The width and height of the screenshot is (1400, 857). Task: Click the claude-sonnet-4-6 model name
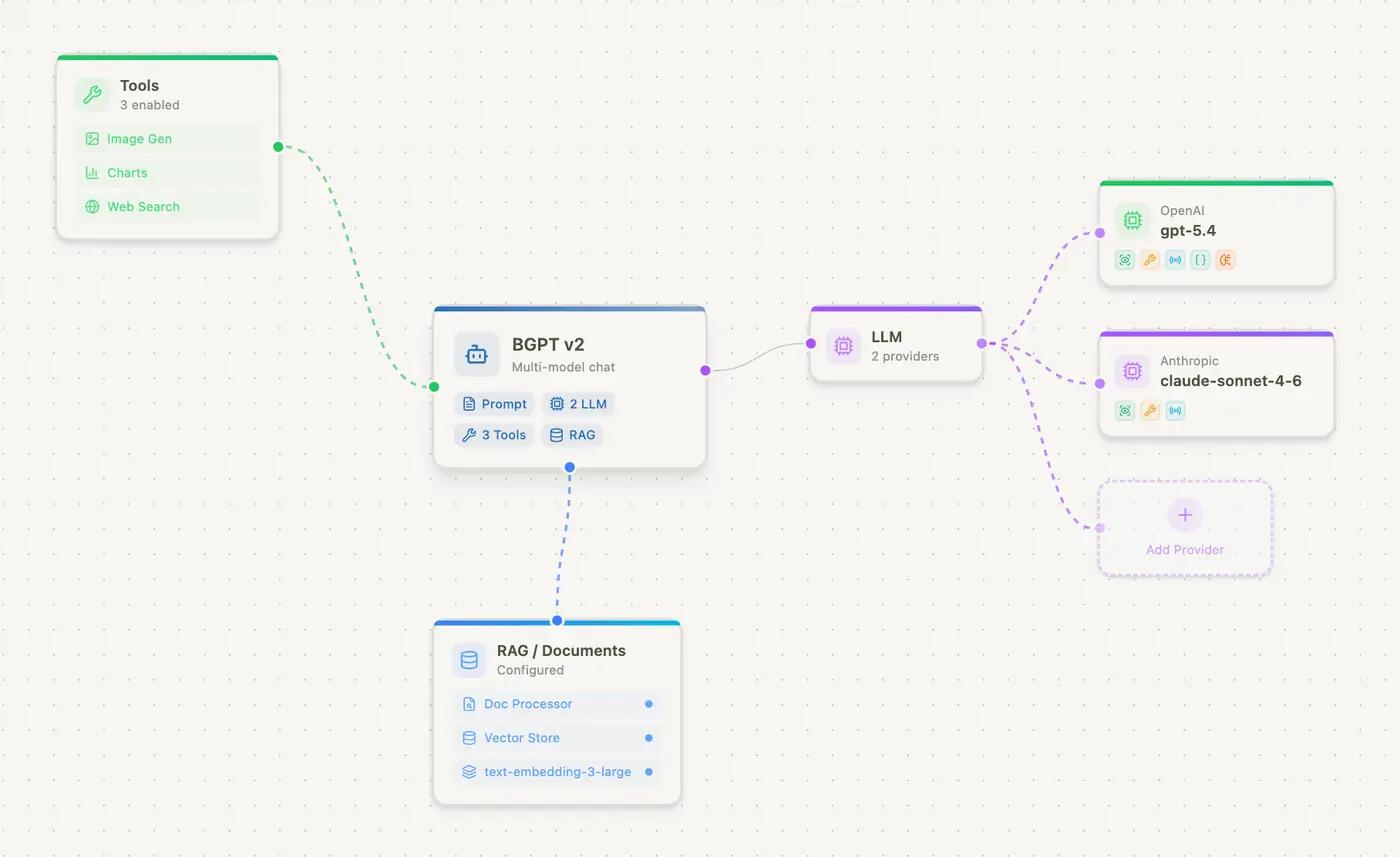coord(1231,381)
